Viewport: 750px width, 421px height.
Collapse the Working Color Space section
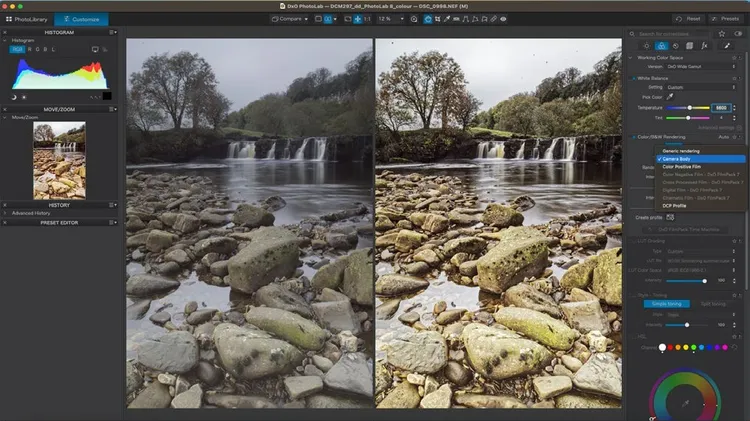tap(630, 57)
